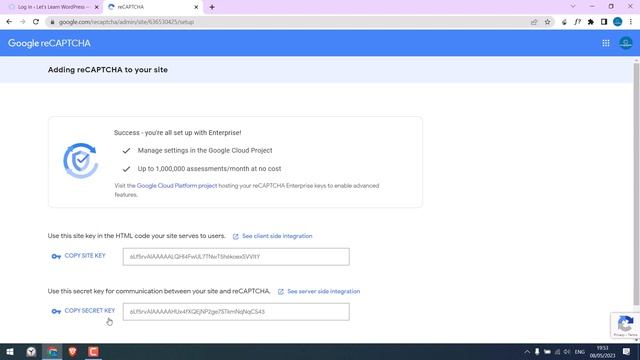Open the Extensions puzzle icon
Image resolution: width=640 pixels, height=360 pixels.
tap(591, 22)
